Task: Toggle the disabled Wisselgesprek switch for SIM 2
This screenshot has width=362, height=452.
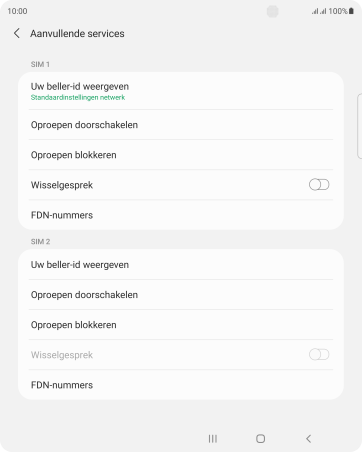Action: pyautogui.click(x=319, y=354)
